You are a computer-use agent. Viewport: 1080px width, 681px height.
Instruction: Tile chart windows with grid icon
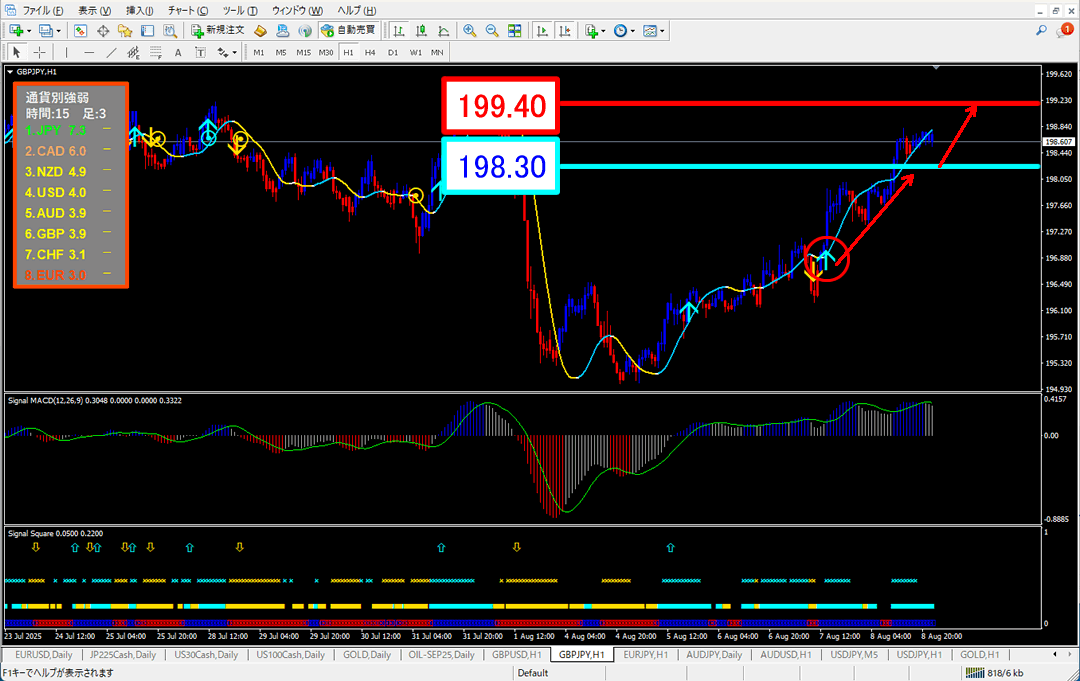coord(515,31)
